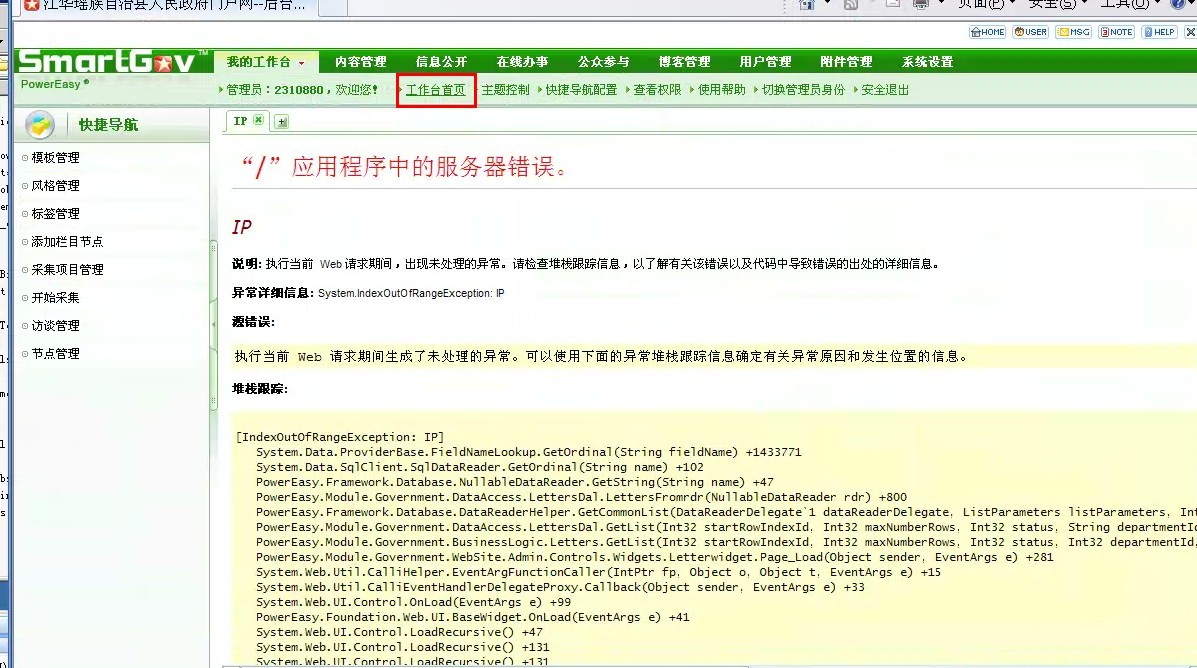Click 安全退出 to log out

pos(885,90)
